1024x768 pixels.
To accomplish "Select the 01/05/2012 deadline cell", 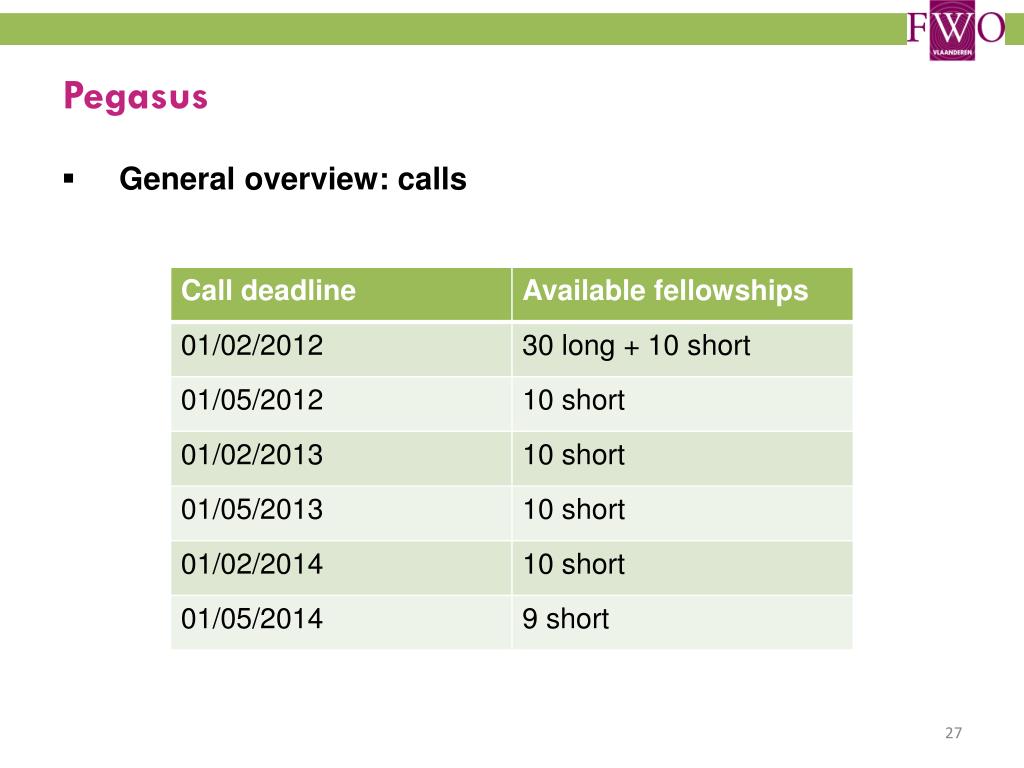I will pos(341,404).
